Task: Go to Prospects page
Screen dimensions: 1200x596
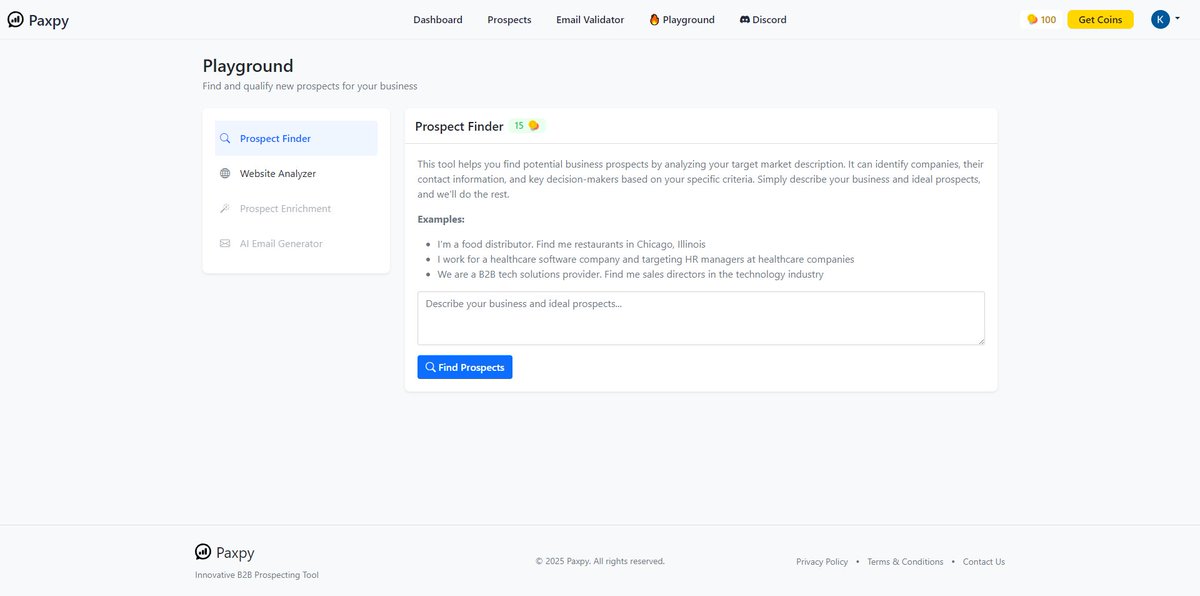Action: [509, 20]
